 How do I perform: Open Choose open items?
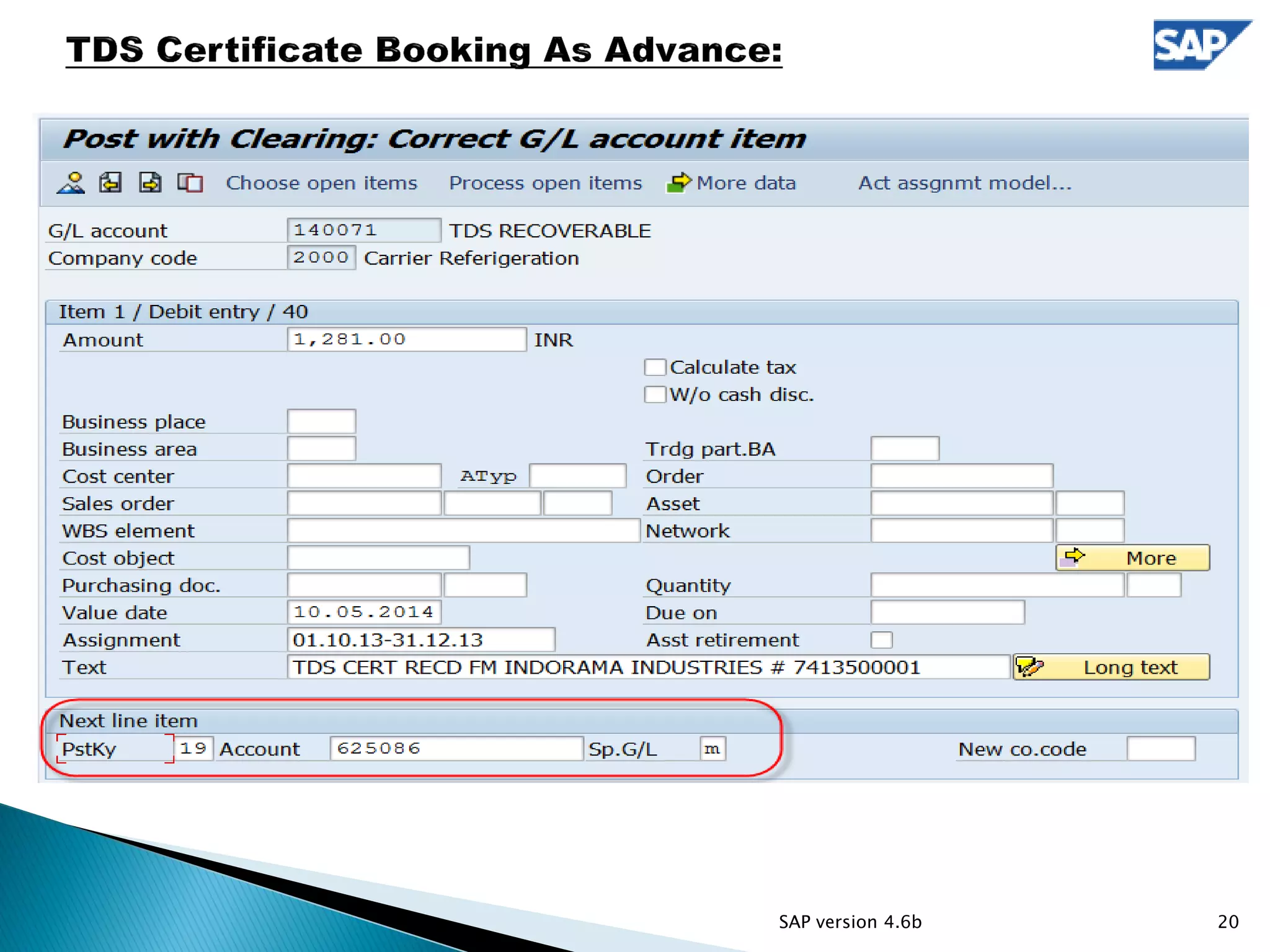click(x=321, y=183)
